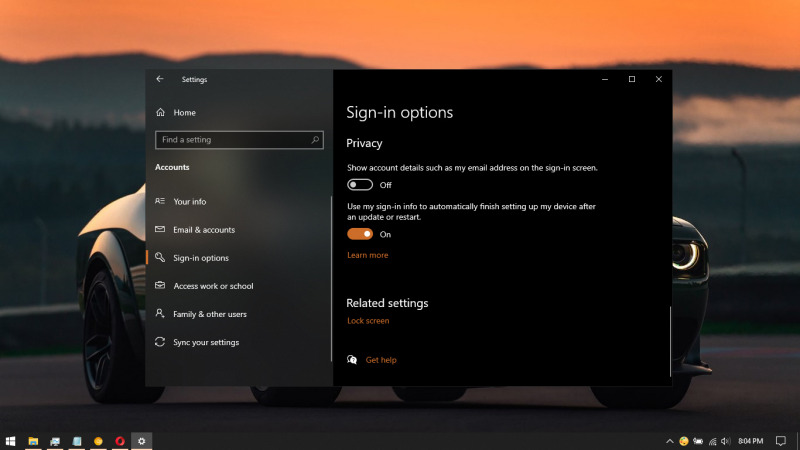Open the volume control in system tray
Image resolution: width=800 pixels, height=450 pixels.
pos(726,441)
